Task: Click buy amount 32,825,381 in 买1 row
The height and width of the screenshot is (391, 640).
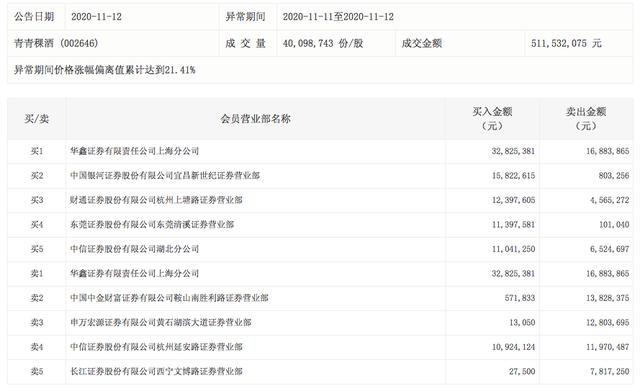Action: 513,151
